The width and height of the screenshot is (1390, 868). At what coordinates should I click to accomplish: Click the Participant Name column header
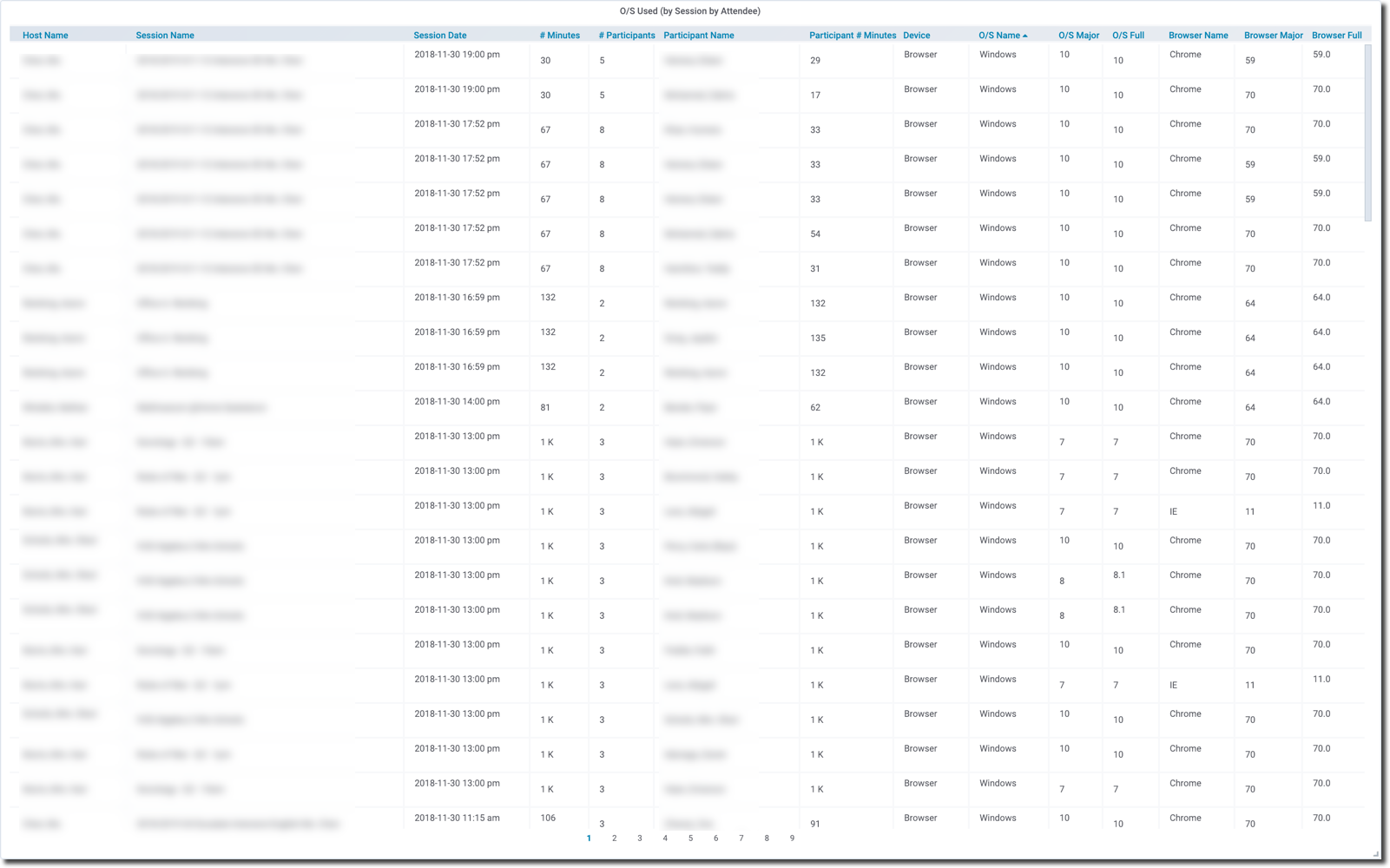click(x=698, y=36)
